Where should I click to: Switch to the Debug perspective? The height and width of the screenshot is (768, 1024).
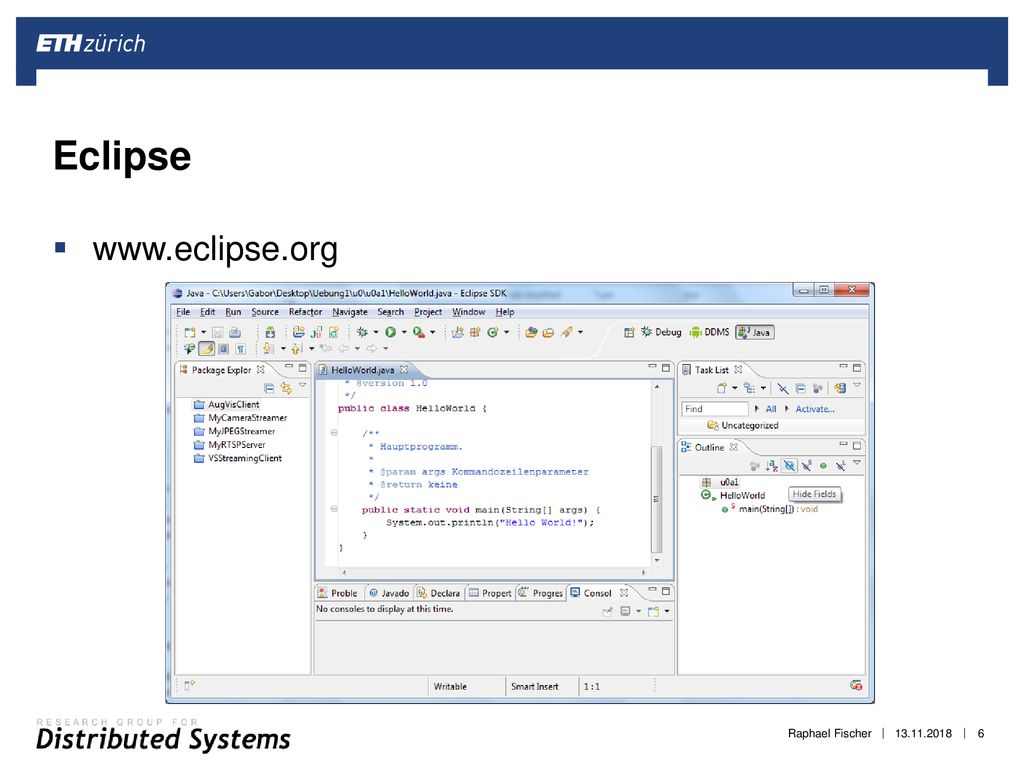(661, 332)
